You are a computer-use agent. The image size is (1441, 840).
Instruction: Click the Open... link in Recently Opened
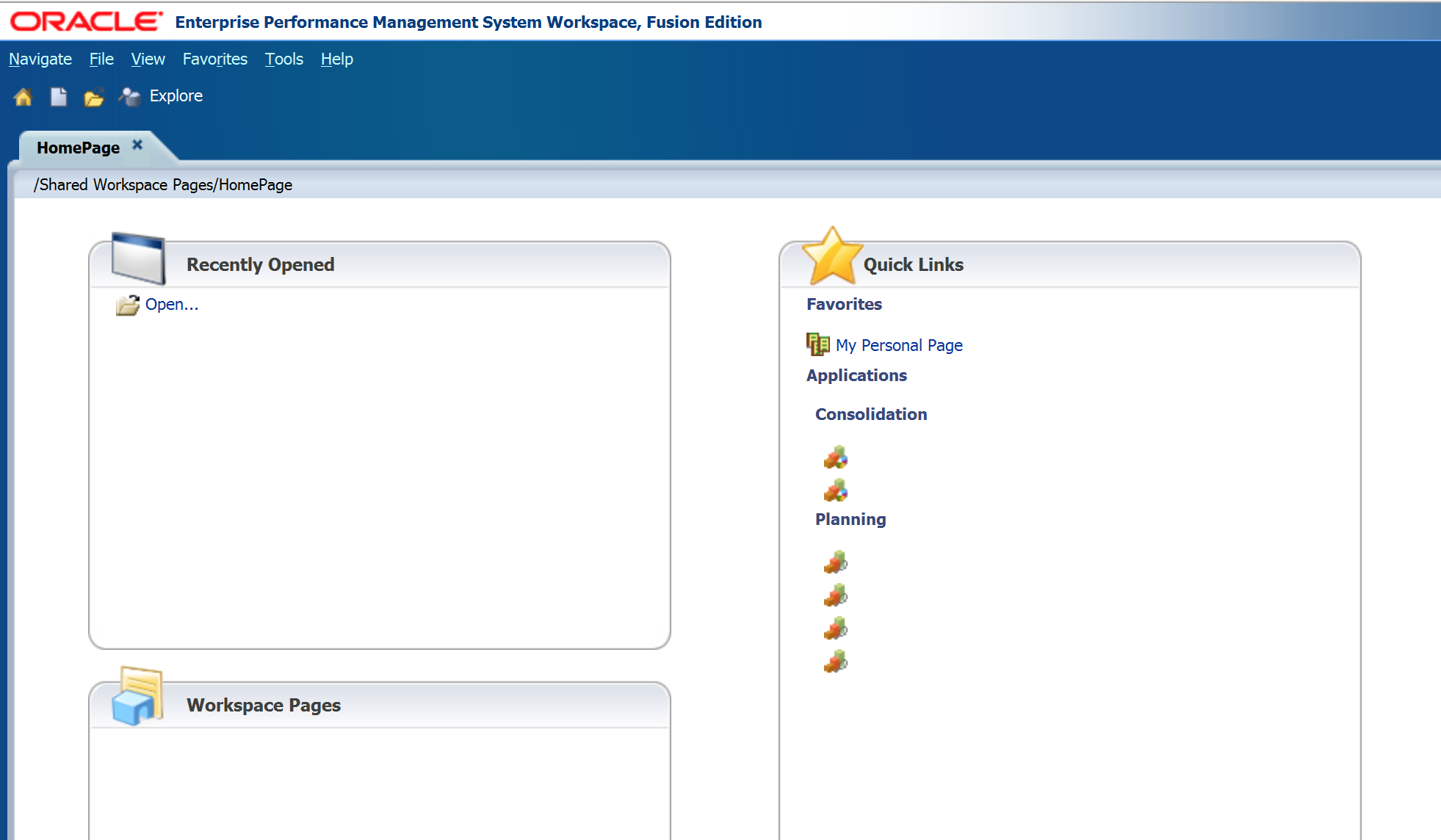(171, 304)
